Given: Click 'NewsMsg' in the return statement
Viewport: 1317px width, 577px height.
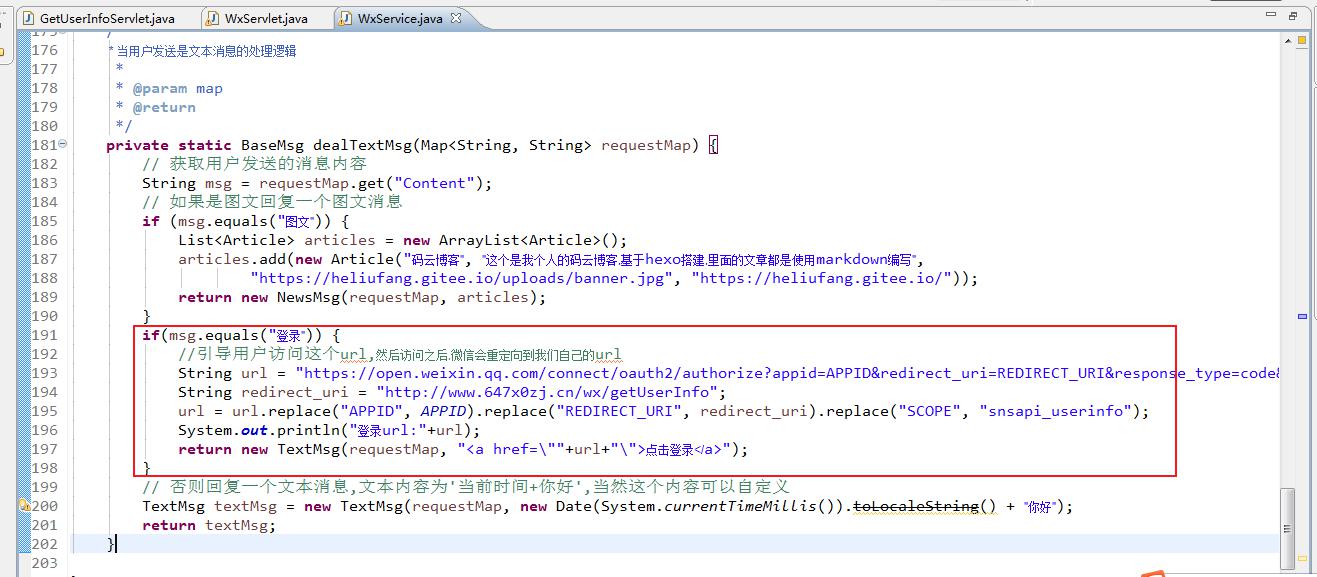Looking at the screenshot, I should pyautogui.click(x=308, y=297).
